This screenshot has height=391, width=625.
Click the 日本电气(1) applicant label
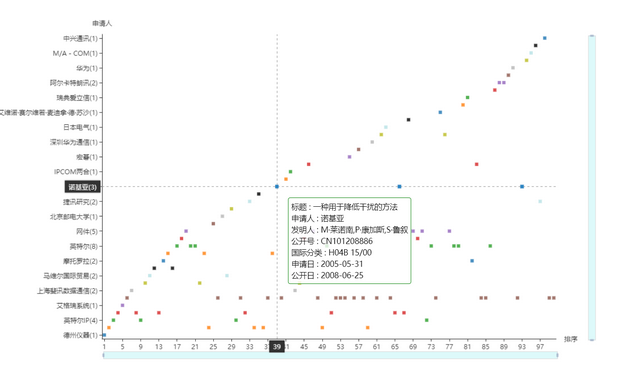(80, 127)
